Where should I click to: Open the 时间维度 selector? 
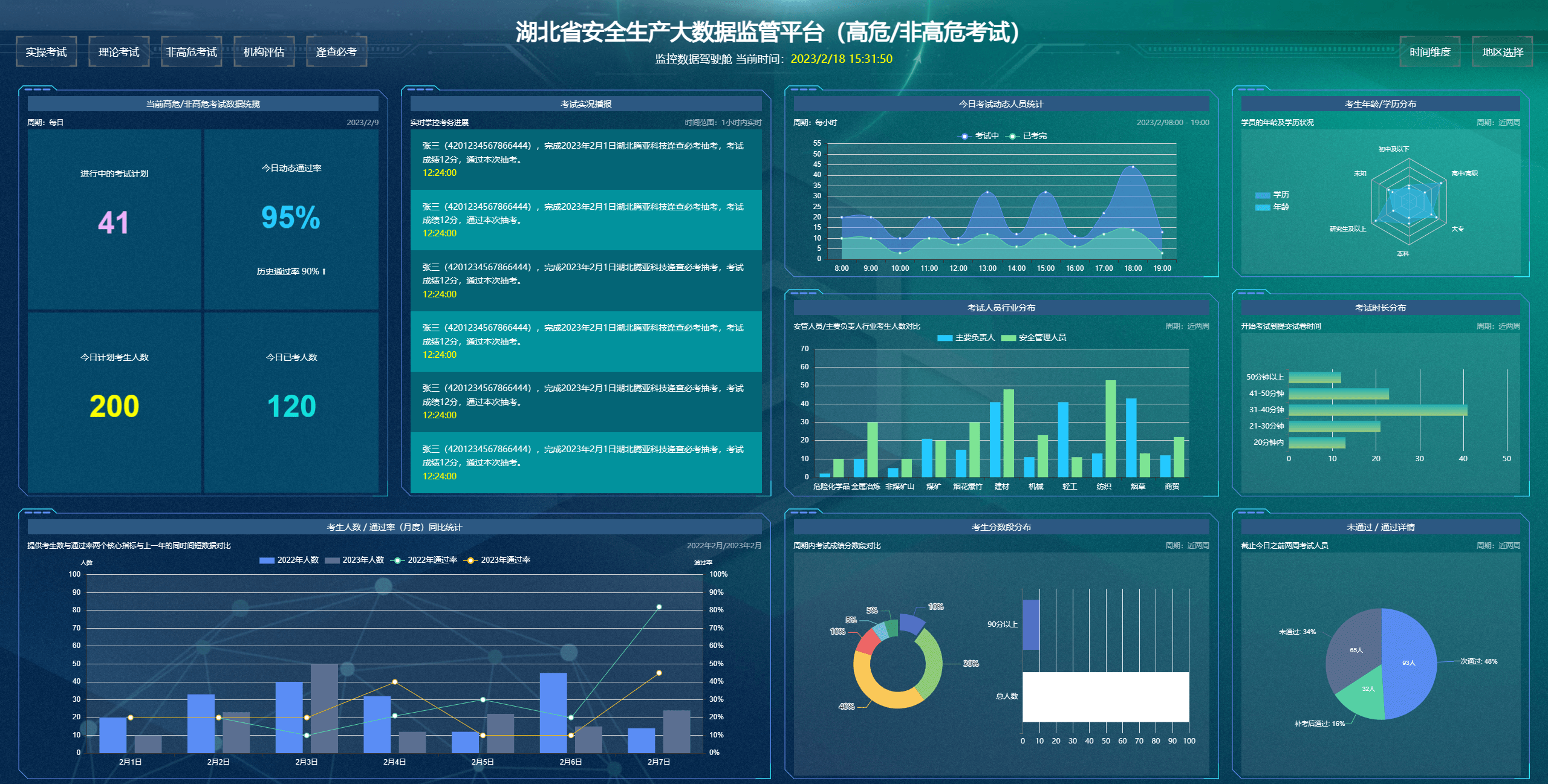pos(1430,52)
